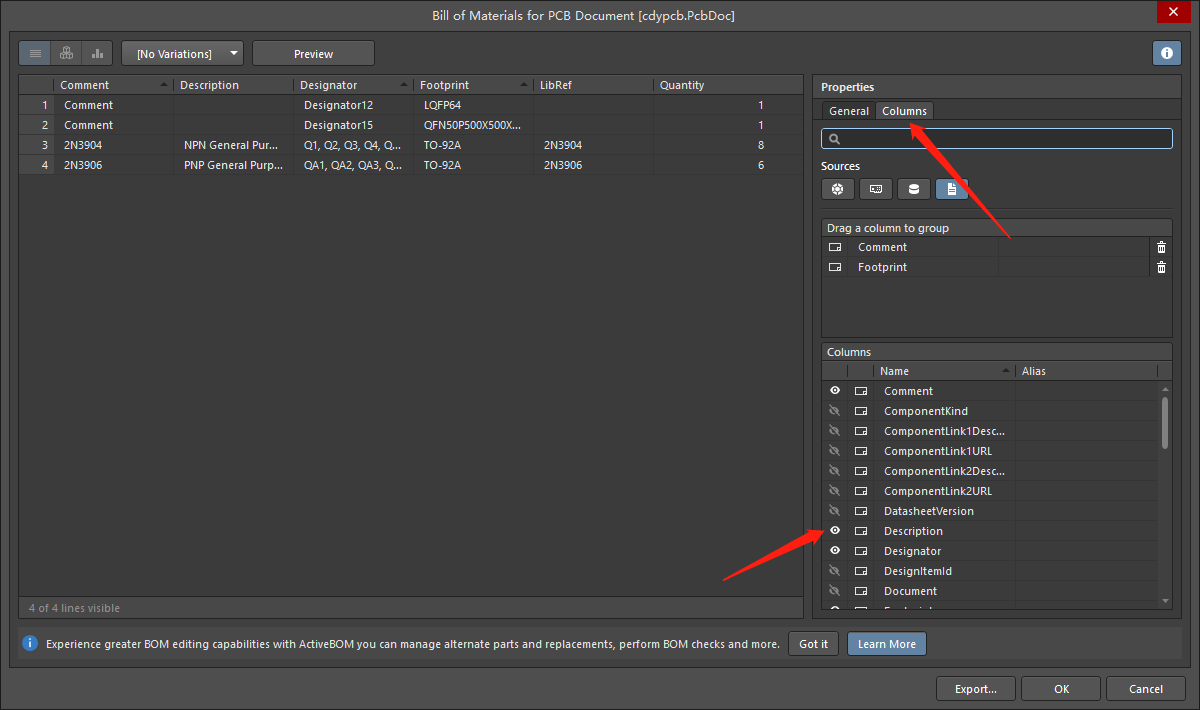Click the Export... button
Viewport: 1200px width, 710px height.
pyautogui.click(x=976, y=688)
